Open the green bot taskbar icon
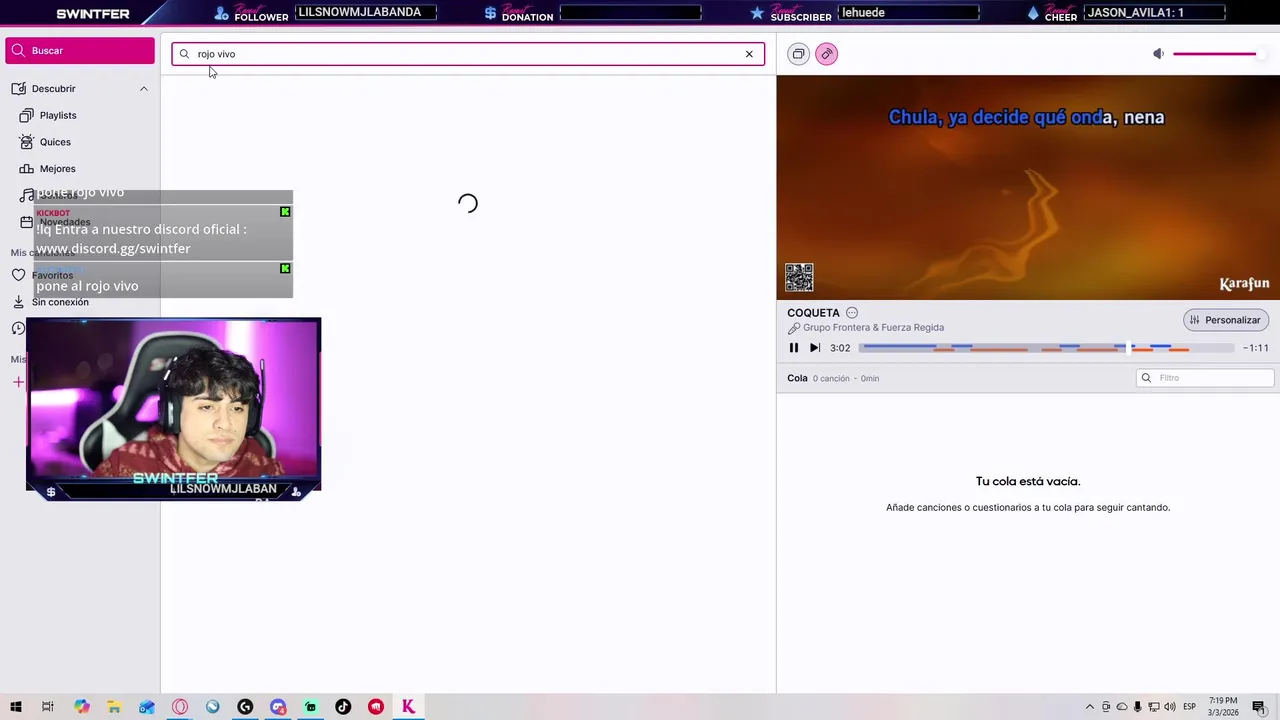Image resolution: width=1280 pixels, height=720 pixels. click(310, 707)
